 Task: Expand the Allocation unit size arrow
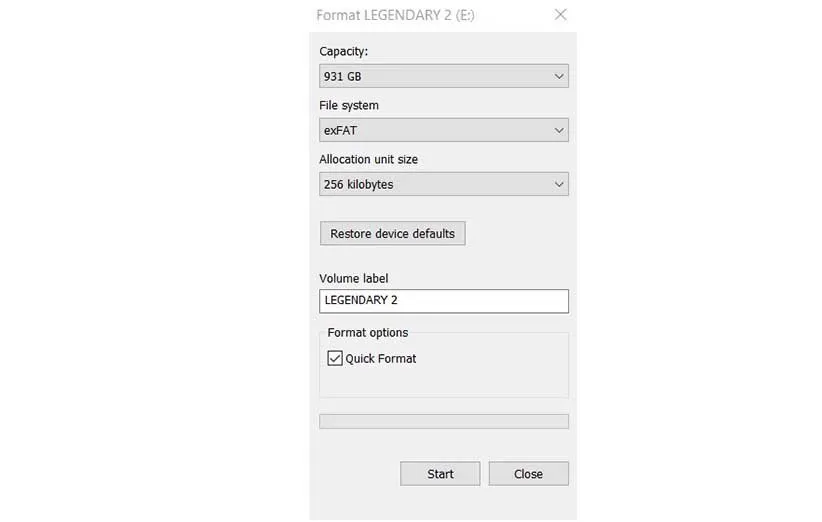point(558,184)
